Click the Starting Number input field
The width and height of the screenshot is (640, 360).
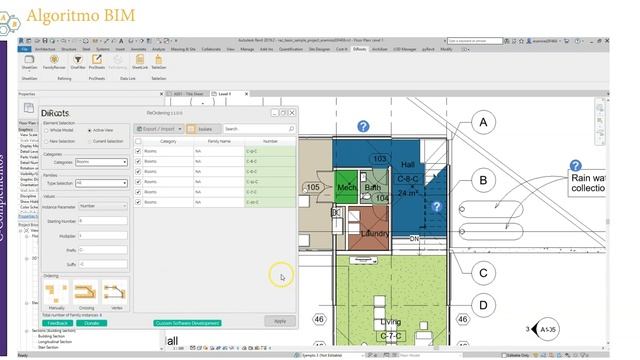tap(103, 221)
